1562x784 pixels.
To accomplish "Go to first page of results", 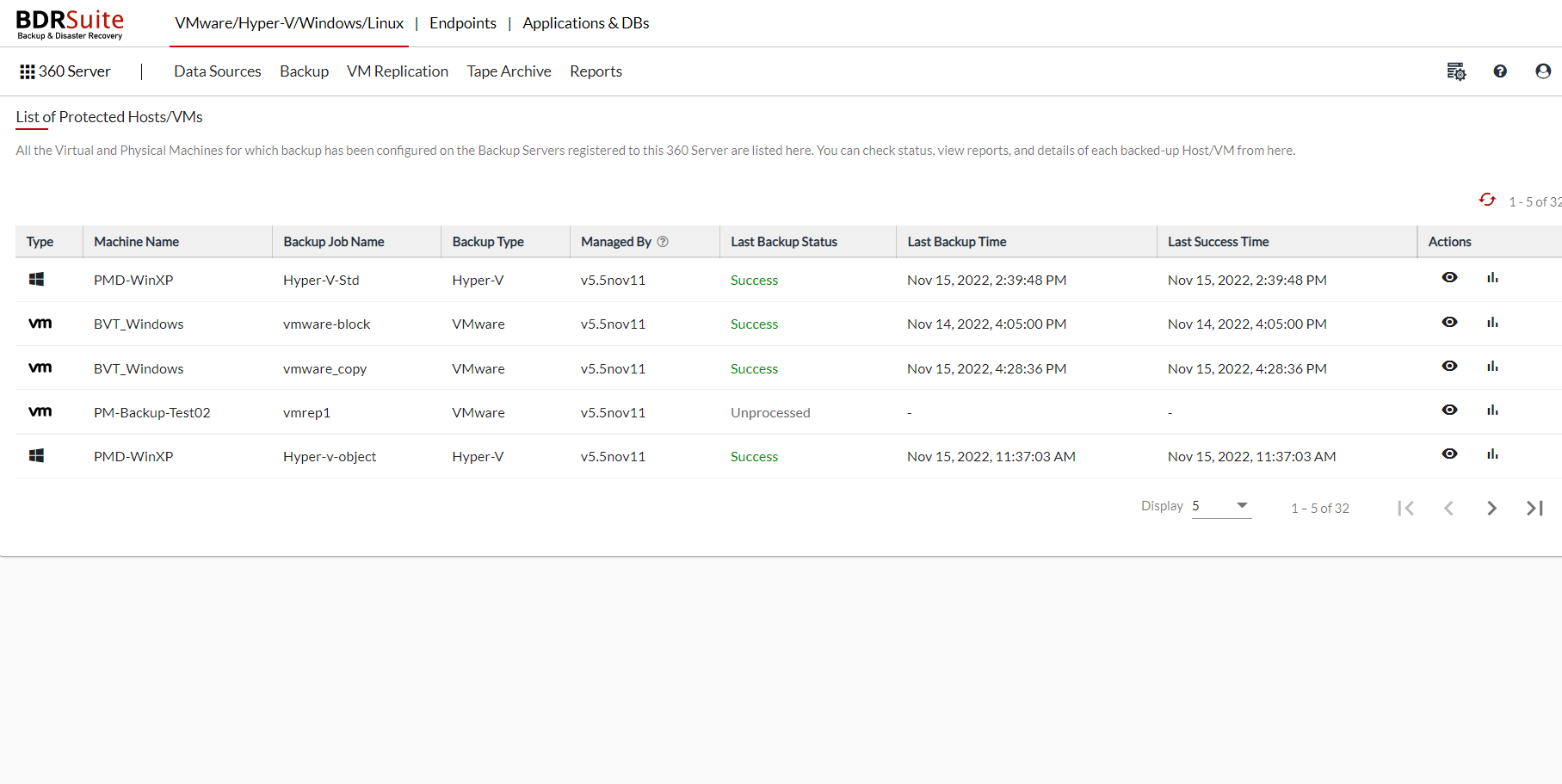I will (1406, 508).
